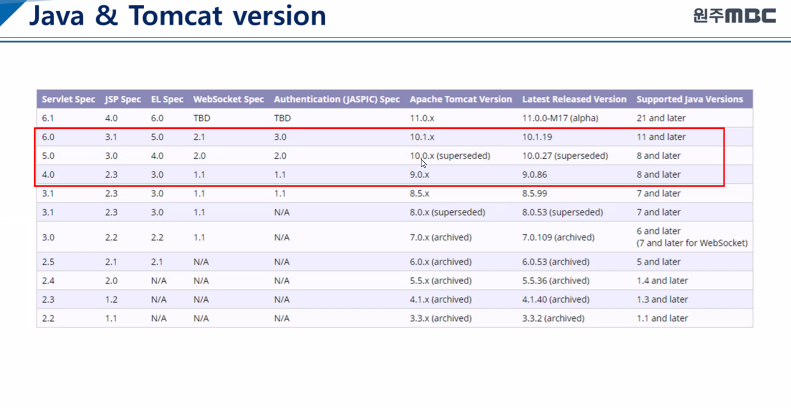Click '8 and later' in the 10.0.x row

658,156
